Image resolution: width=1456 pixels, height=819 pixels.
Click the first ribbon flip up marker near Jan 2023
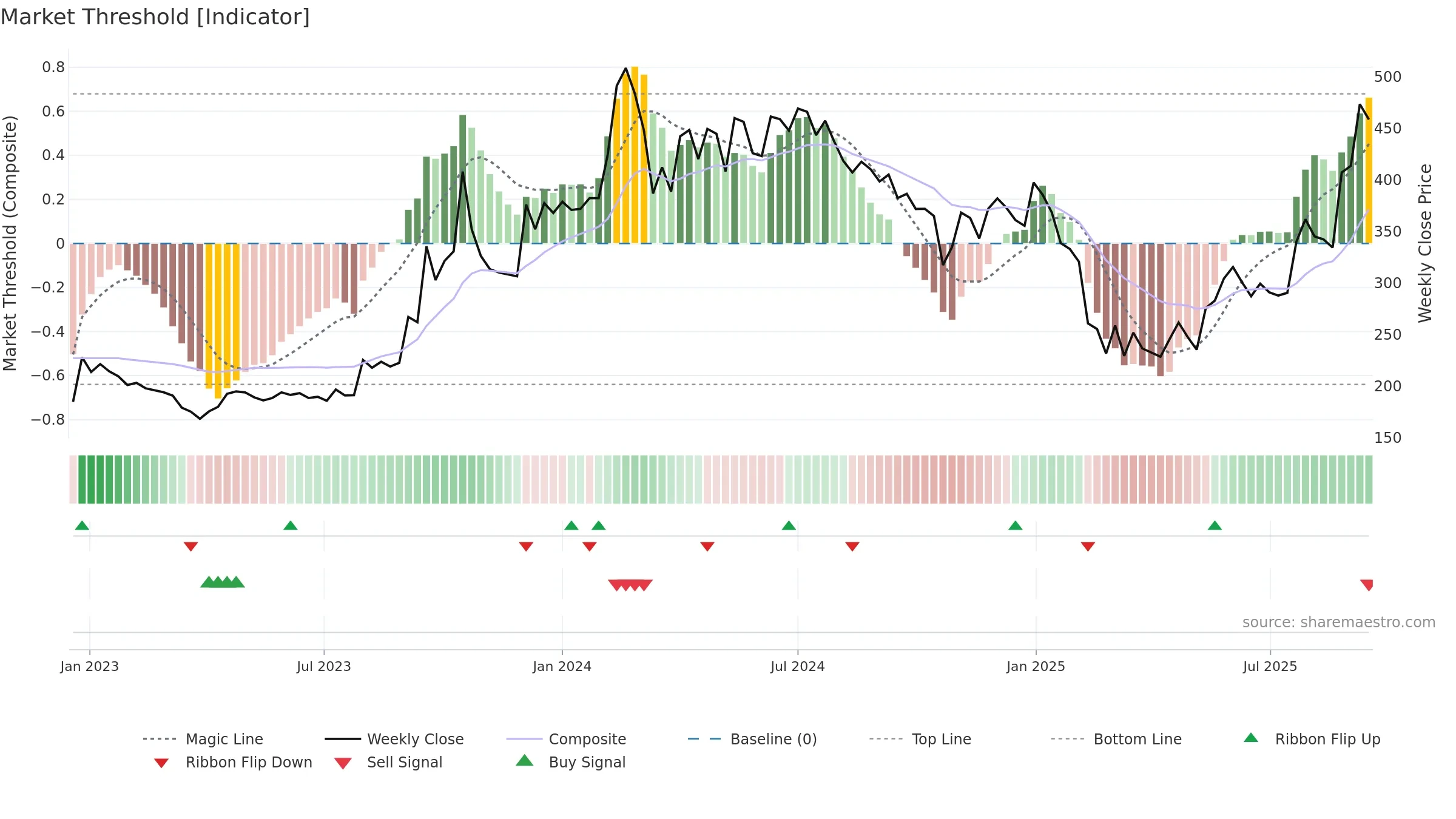[83, 525]
